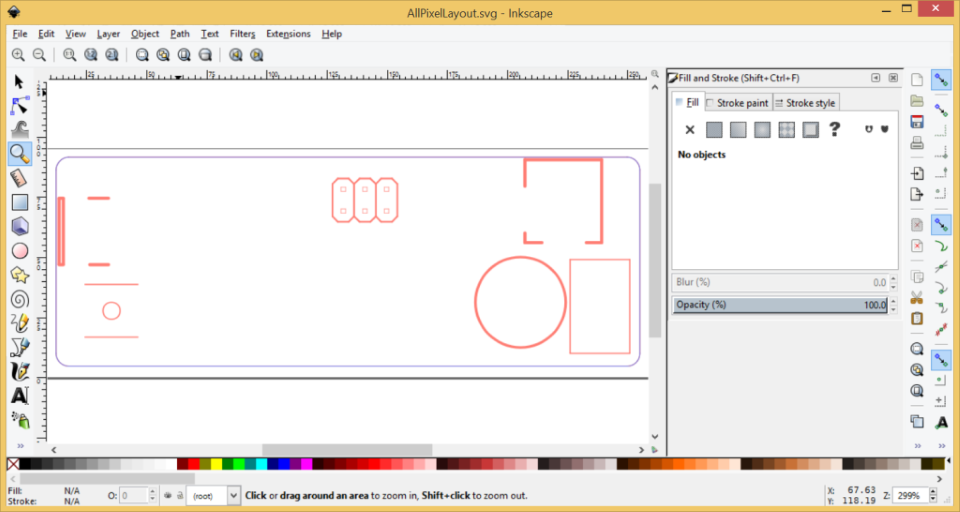Open the Extensions menu
Screen dimensions: 960x512
point(288,34)
